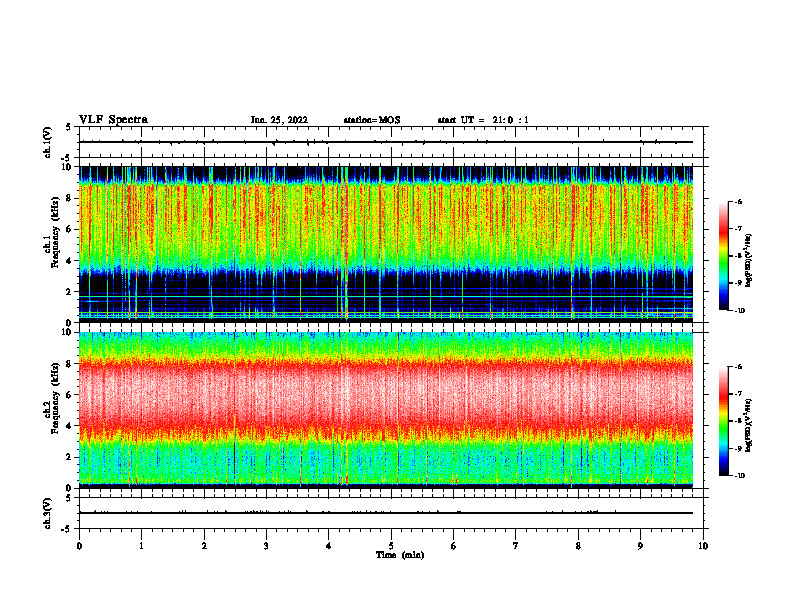Click time axis tick label "6"
Screen dimensions: 792x612
[x=454, y=546]
